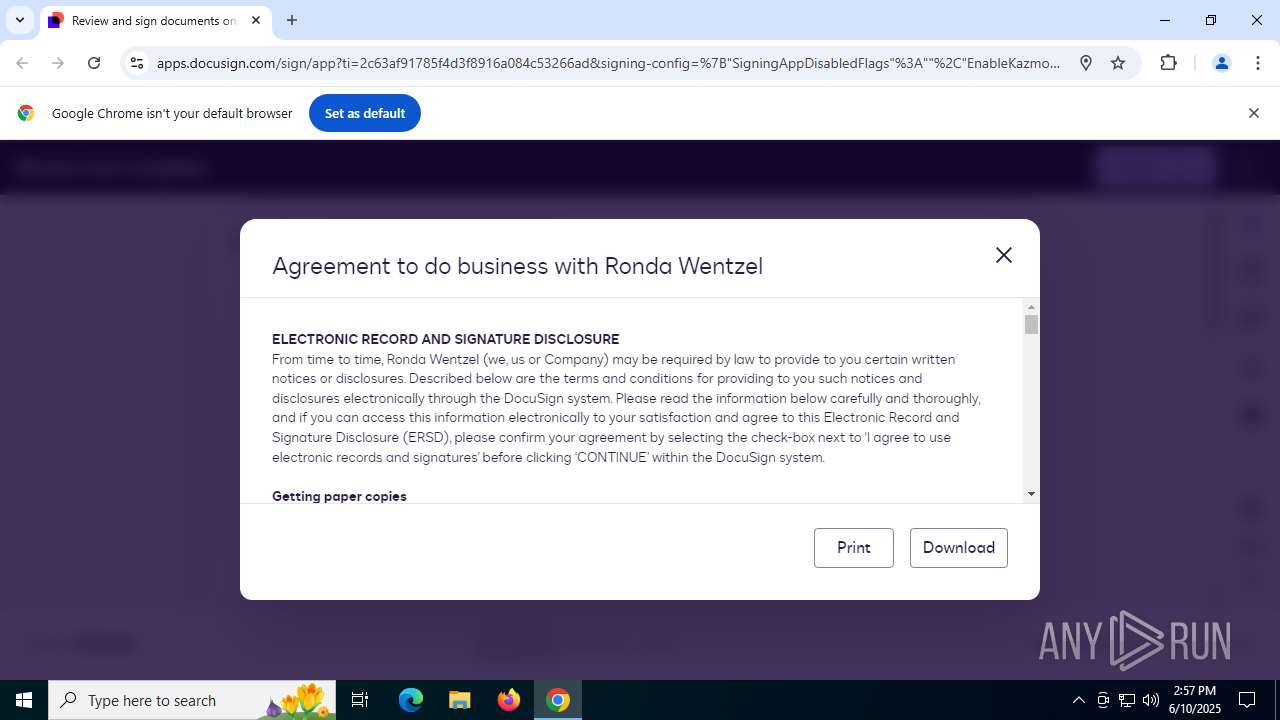View site information icon in address bar

click(x=137, y=63)
